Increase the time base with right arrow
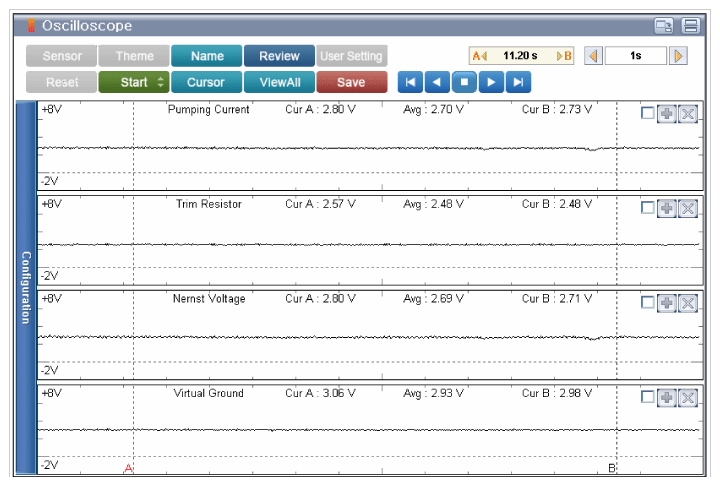 click(x=679, y=56)
